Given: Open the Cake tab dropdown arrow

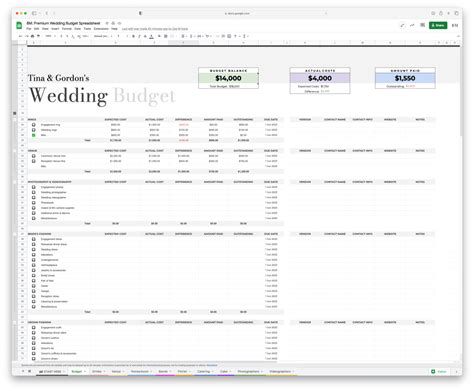Looking at the screenshot, I should click(x=230, y=371).
